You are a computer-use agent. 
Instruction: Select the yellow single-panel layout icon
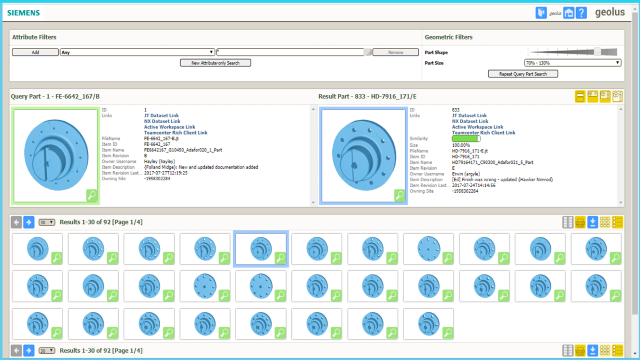pyautogui.click(x=580, y=96)
